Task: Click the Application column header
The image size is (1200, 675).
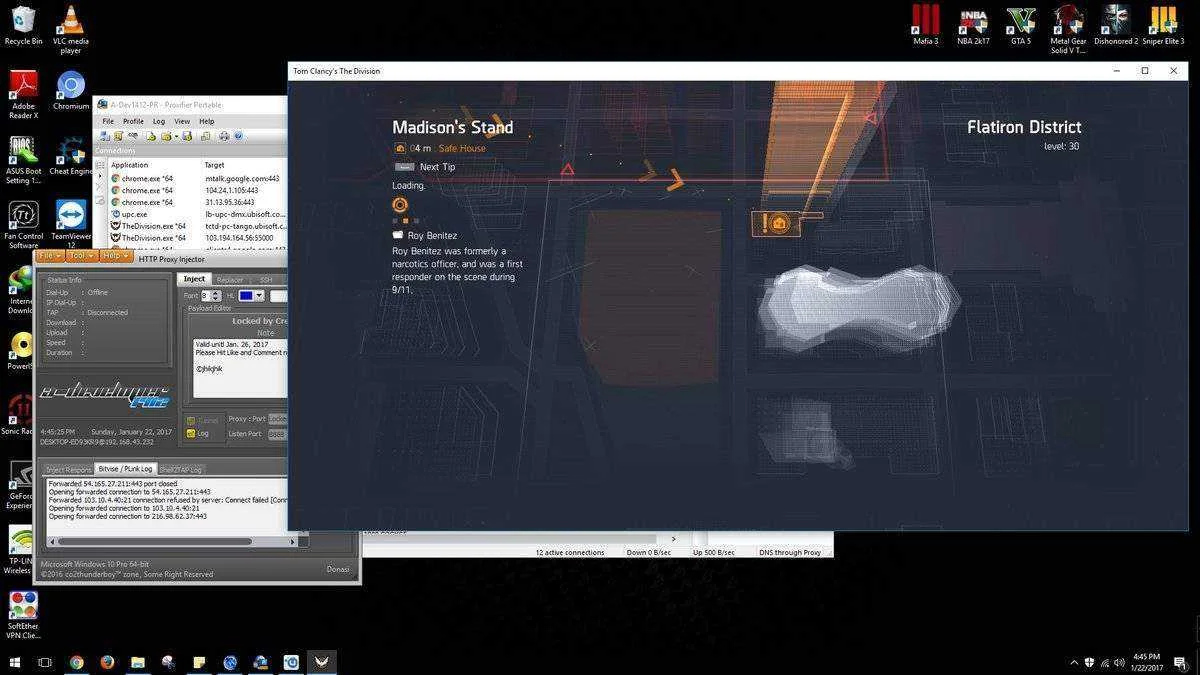Action: [129, 165]
